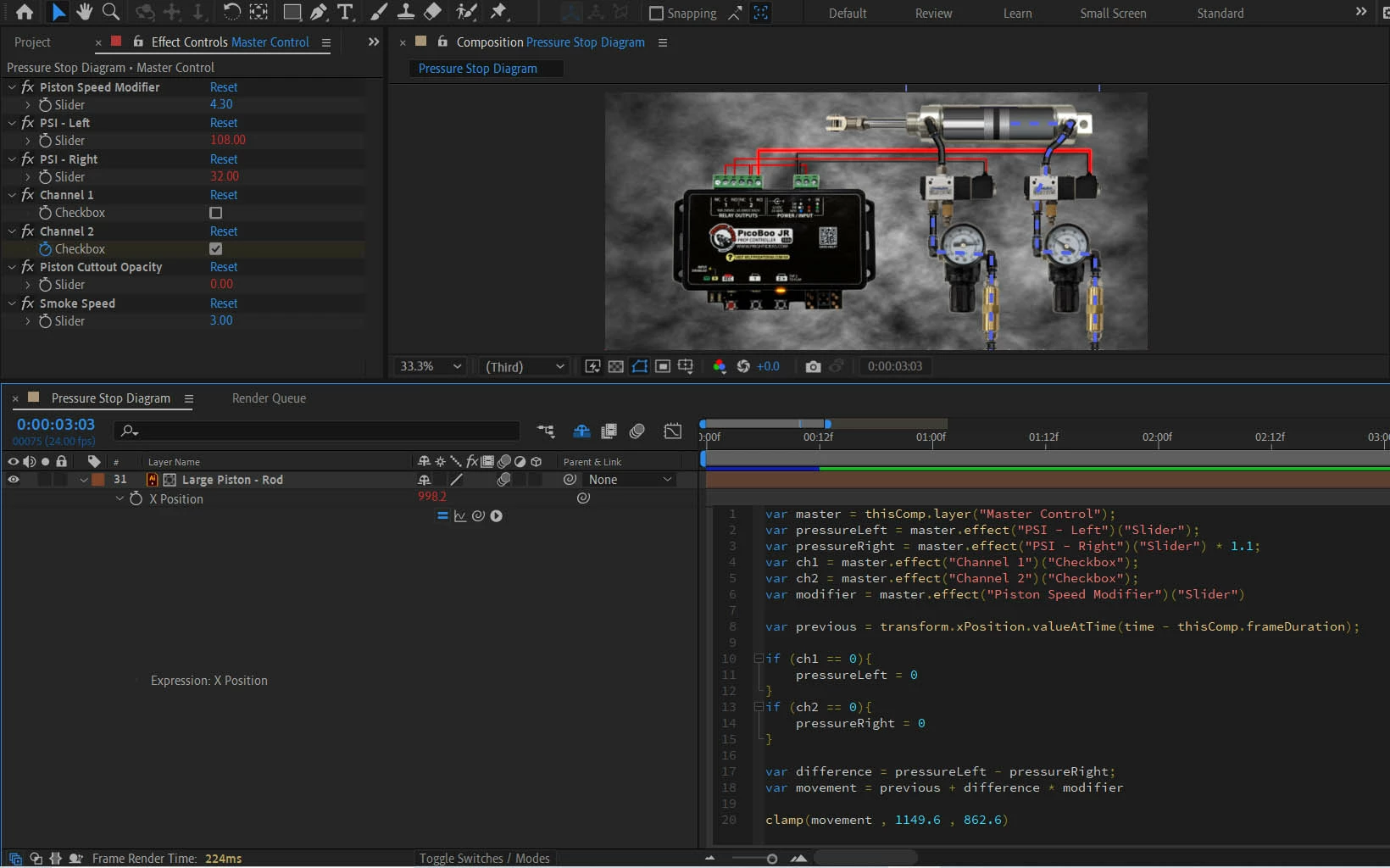The height and width of the screenshot is (868, 1390).
Task: Select the Rectangle shape tool
Action: (x=292, y=12)
